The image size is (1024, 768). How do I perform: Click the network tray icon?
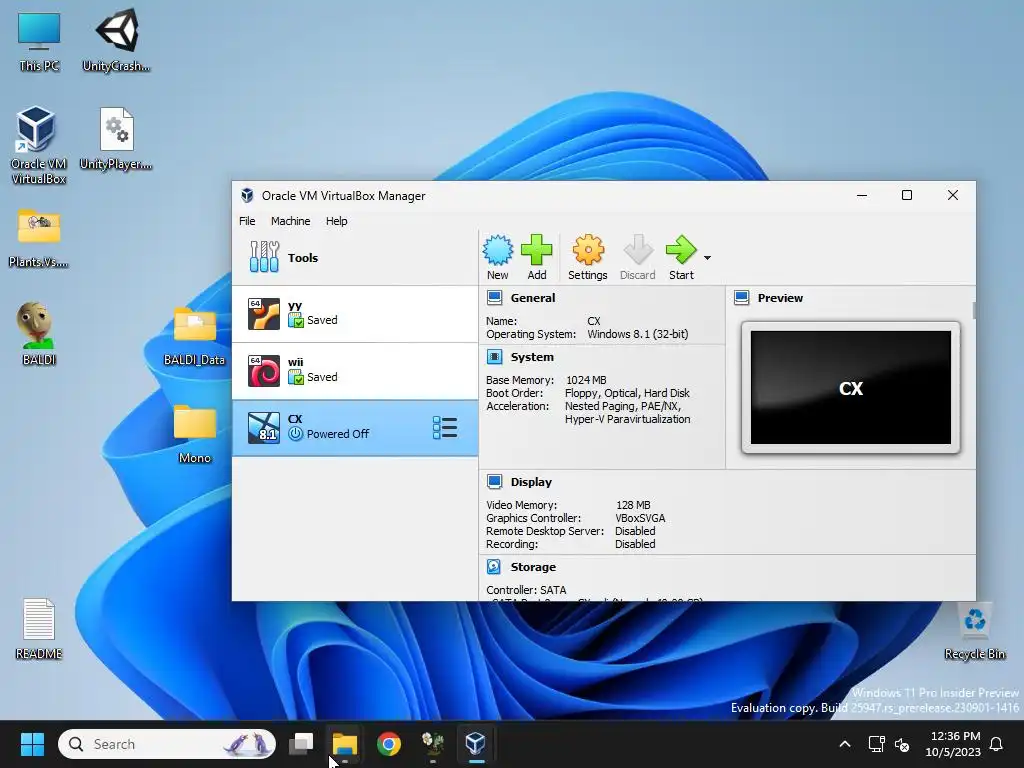pos(876,744)
